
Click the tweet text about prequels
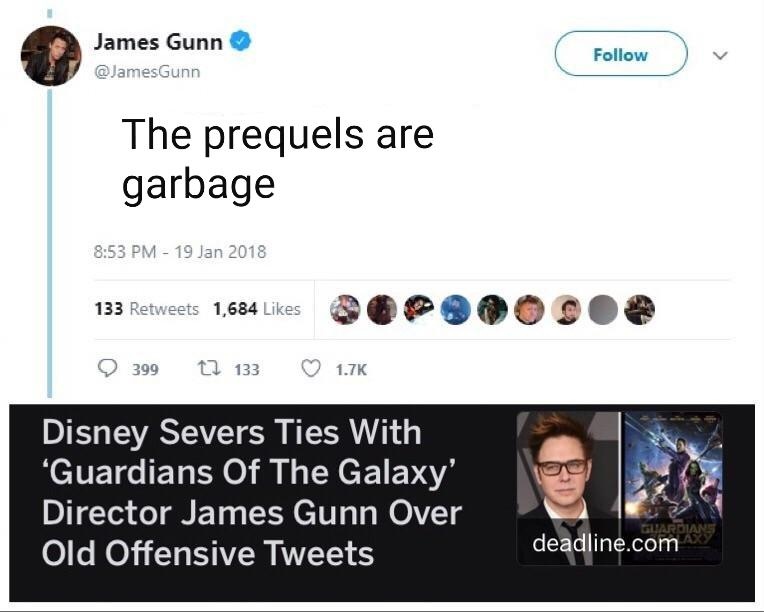pos(278,159)
